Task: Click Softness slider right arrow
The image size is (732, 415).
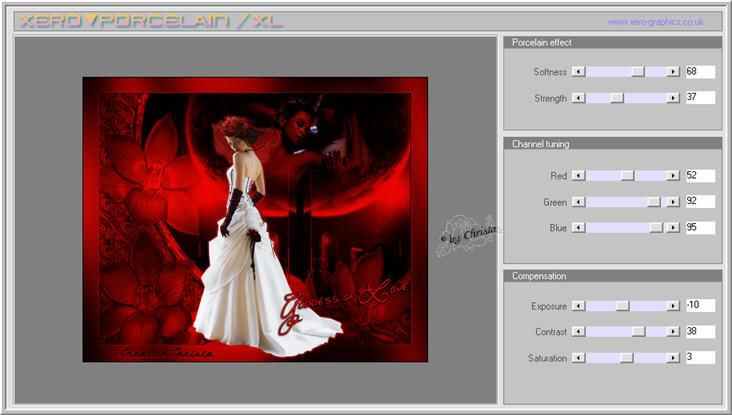Action: coord(673,71)
